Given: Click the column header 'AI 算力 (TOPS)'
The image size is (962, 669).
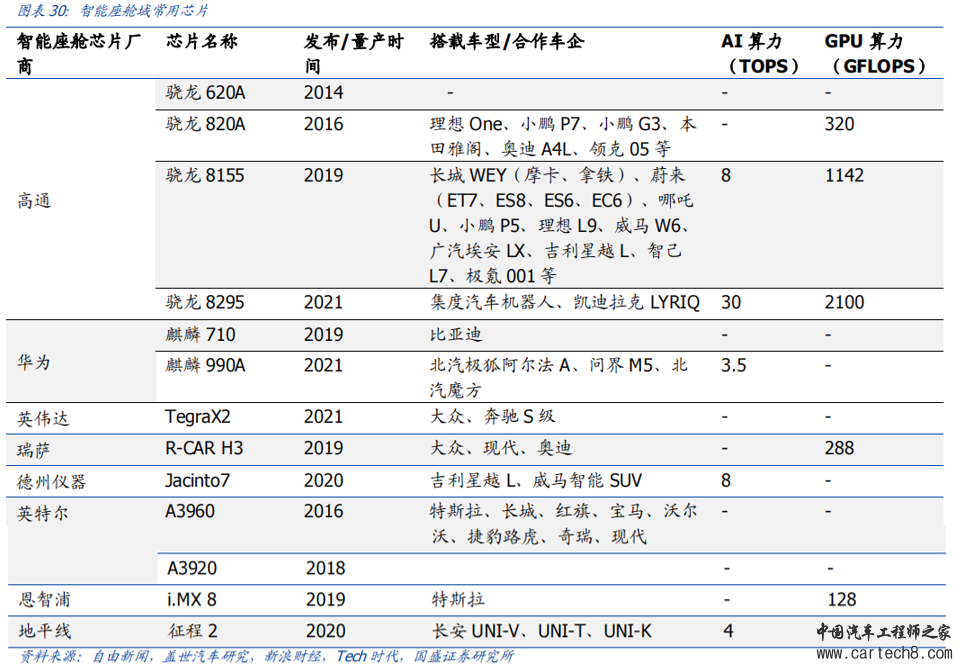Looking at the screenshot, I should pyautogui.click(x=760, y=53).
